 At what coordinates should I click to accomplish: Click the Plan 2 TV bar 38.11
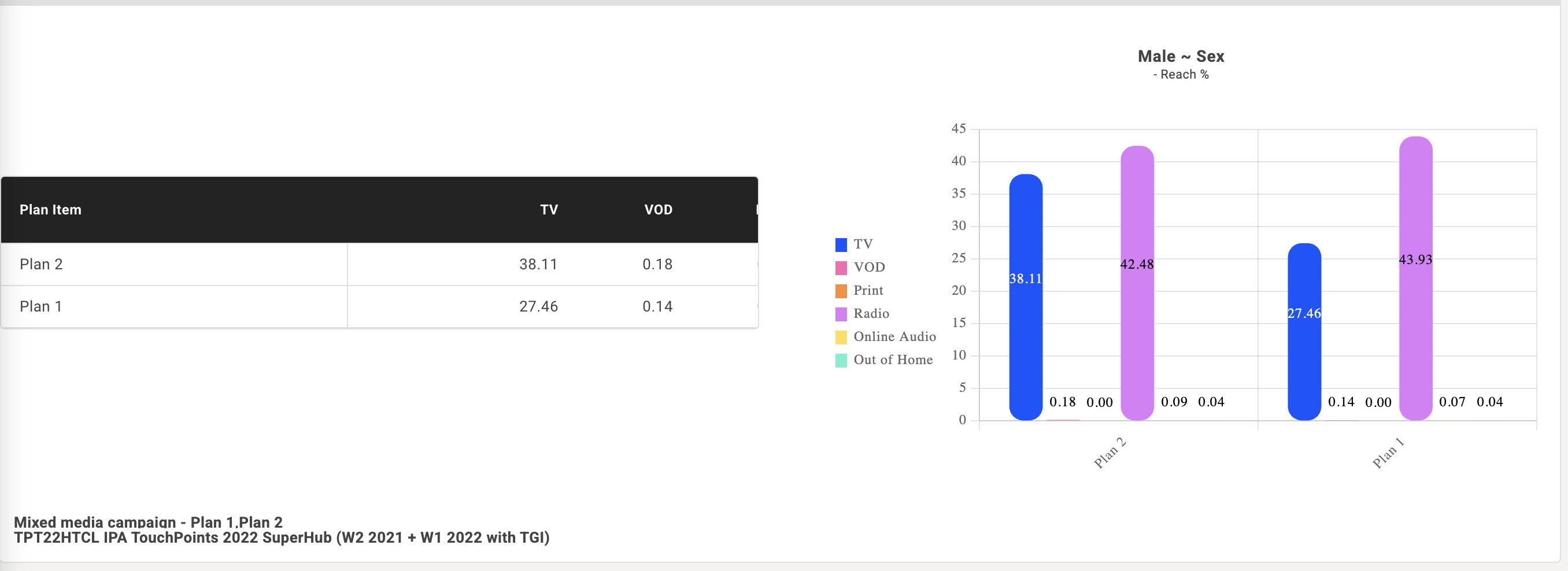pyautogui.click(x=1026, y=297)
